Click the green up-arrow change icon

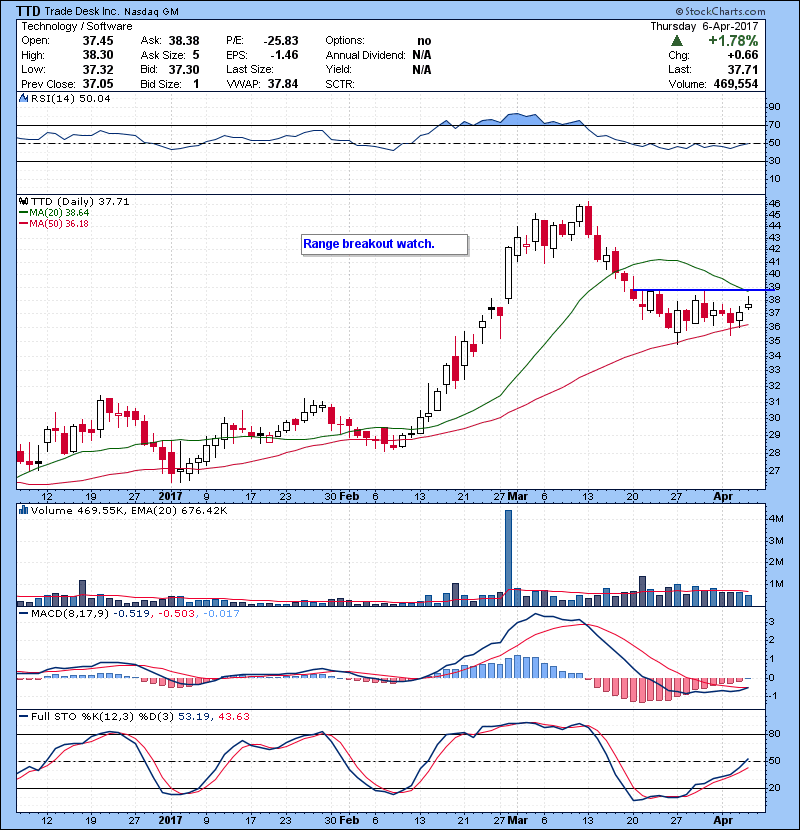[676, 41]
